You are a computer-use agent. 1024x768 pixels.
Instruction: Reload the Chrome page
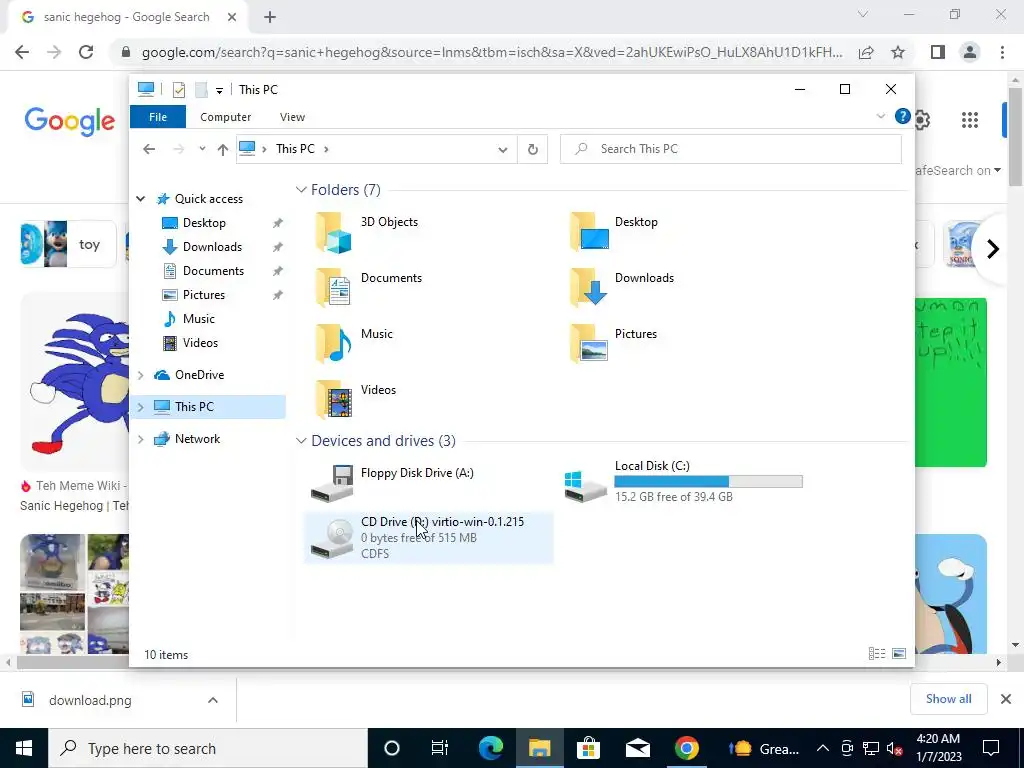(x=86, y=52)
